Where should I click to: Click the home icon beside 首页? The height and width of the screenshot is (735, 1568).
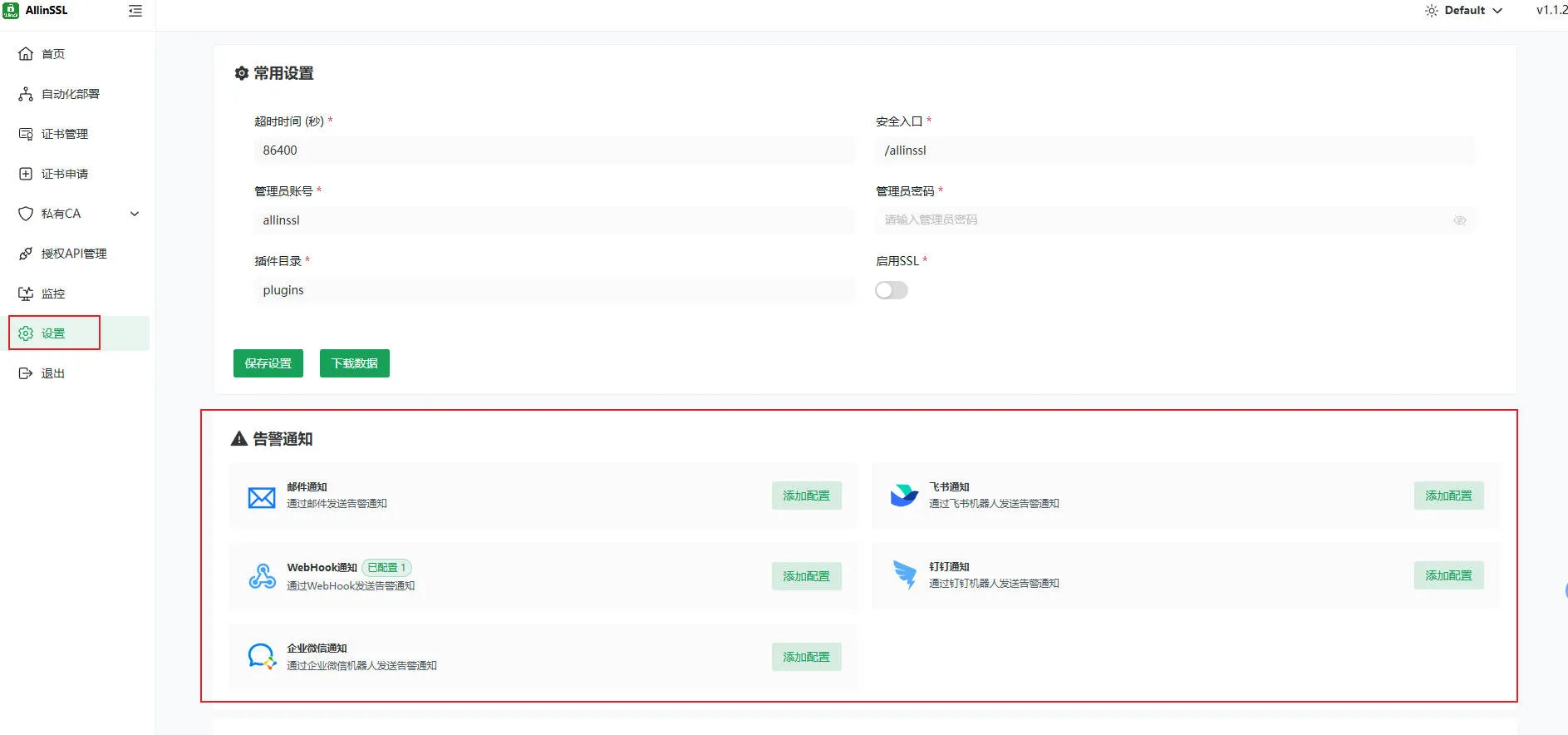click(26, 54)
